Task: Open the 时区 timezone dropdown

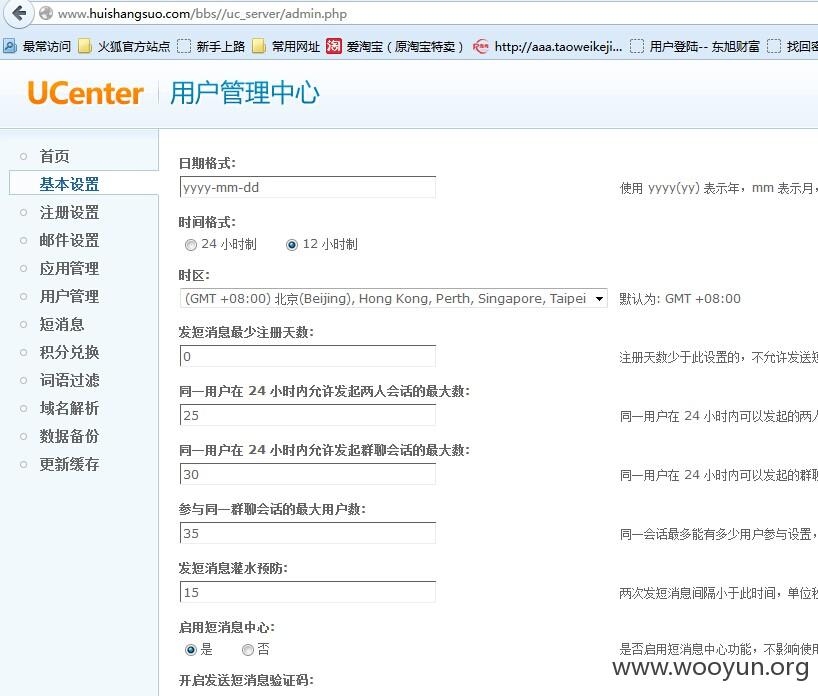Action: click(393, 298)
